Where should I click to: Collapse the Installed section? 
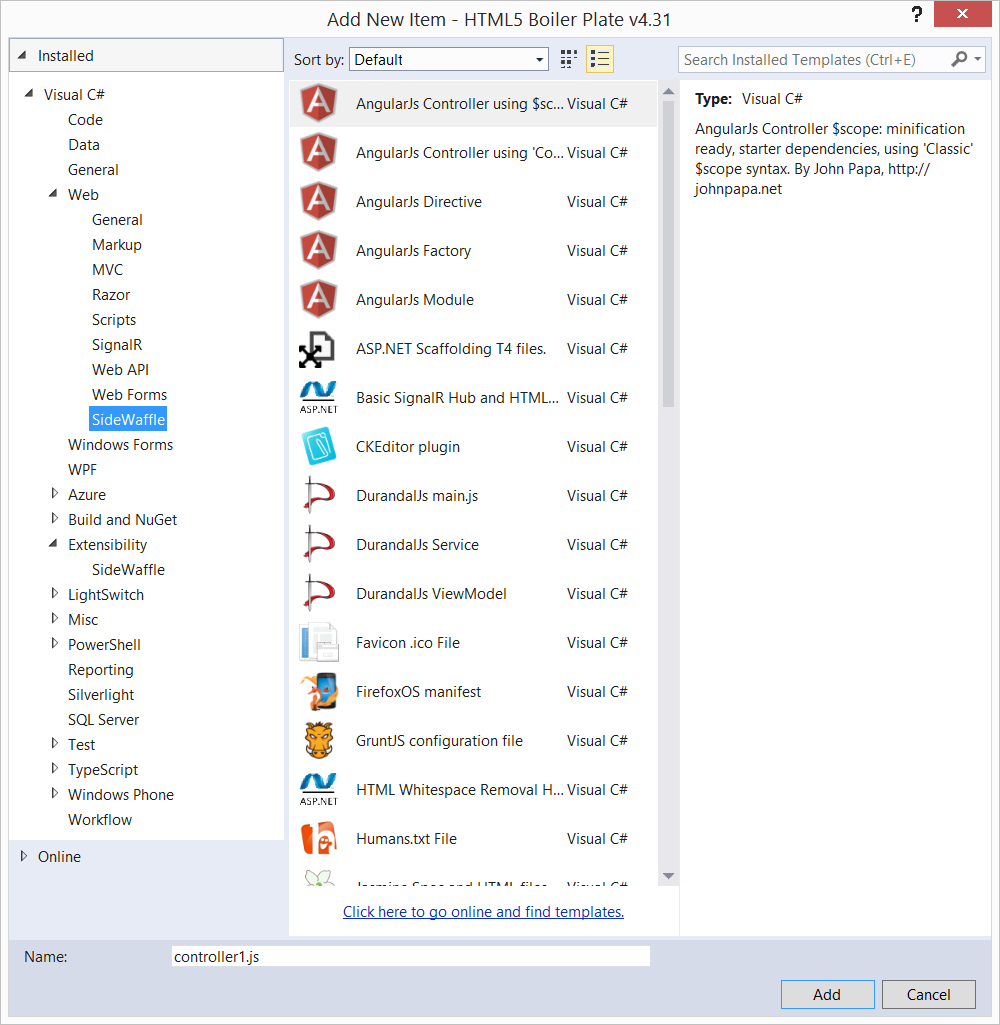point(22,56)
